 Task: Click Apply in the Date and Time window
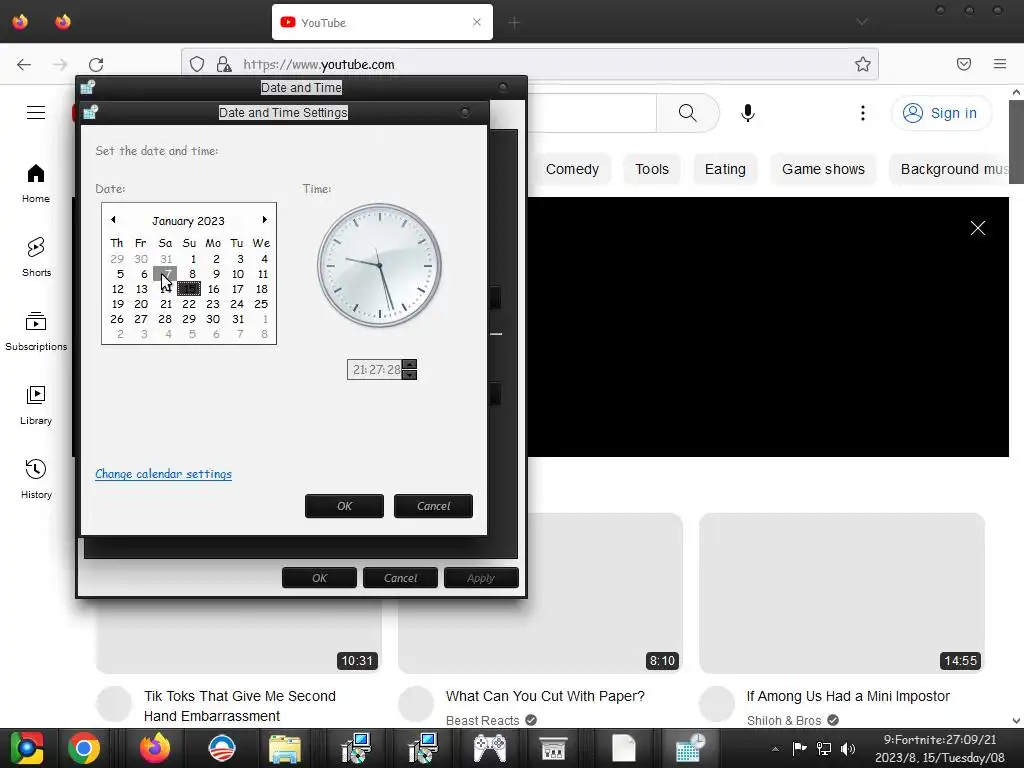point(481,578)
